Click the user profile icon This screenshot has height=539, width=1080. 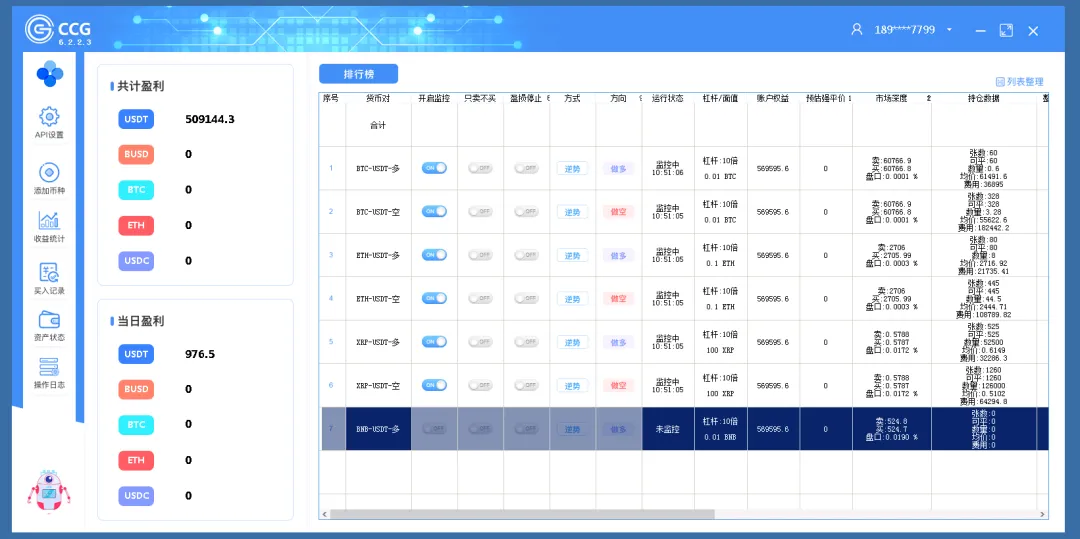[x=857, y=30]
